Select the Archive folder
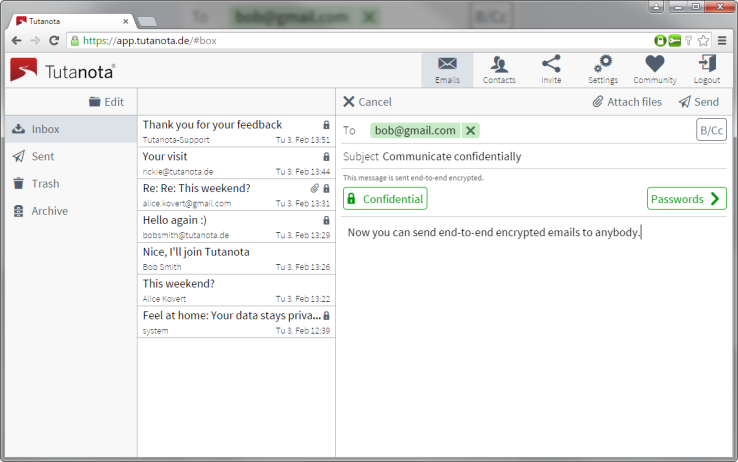The image size is (738, 462). pyautogui.click(x=71, y=211)
